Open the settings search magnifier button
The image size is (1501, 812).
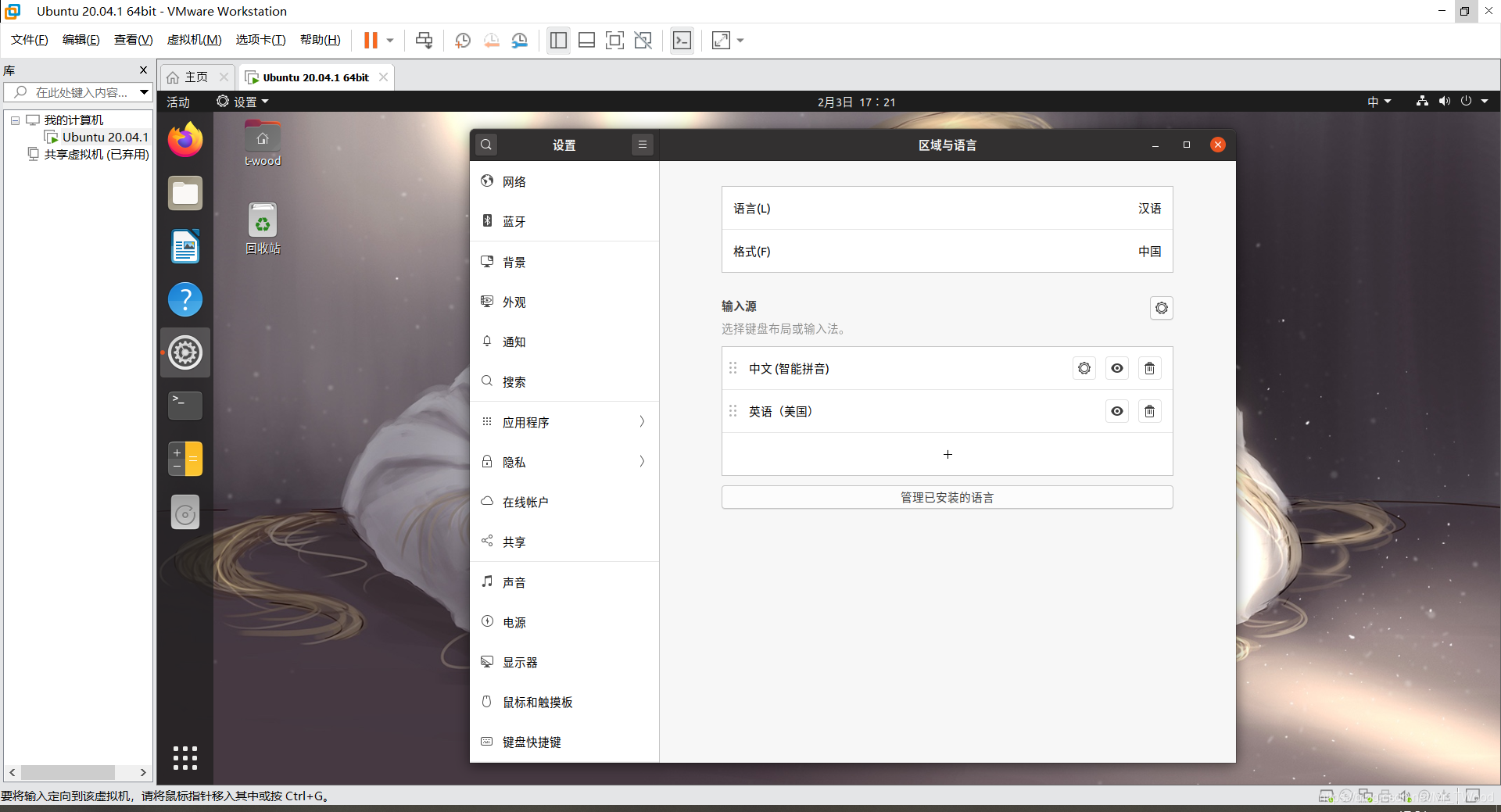[x=486, y=145]
